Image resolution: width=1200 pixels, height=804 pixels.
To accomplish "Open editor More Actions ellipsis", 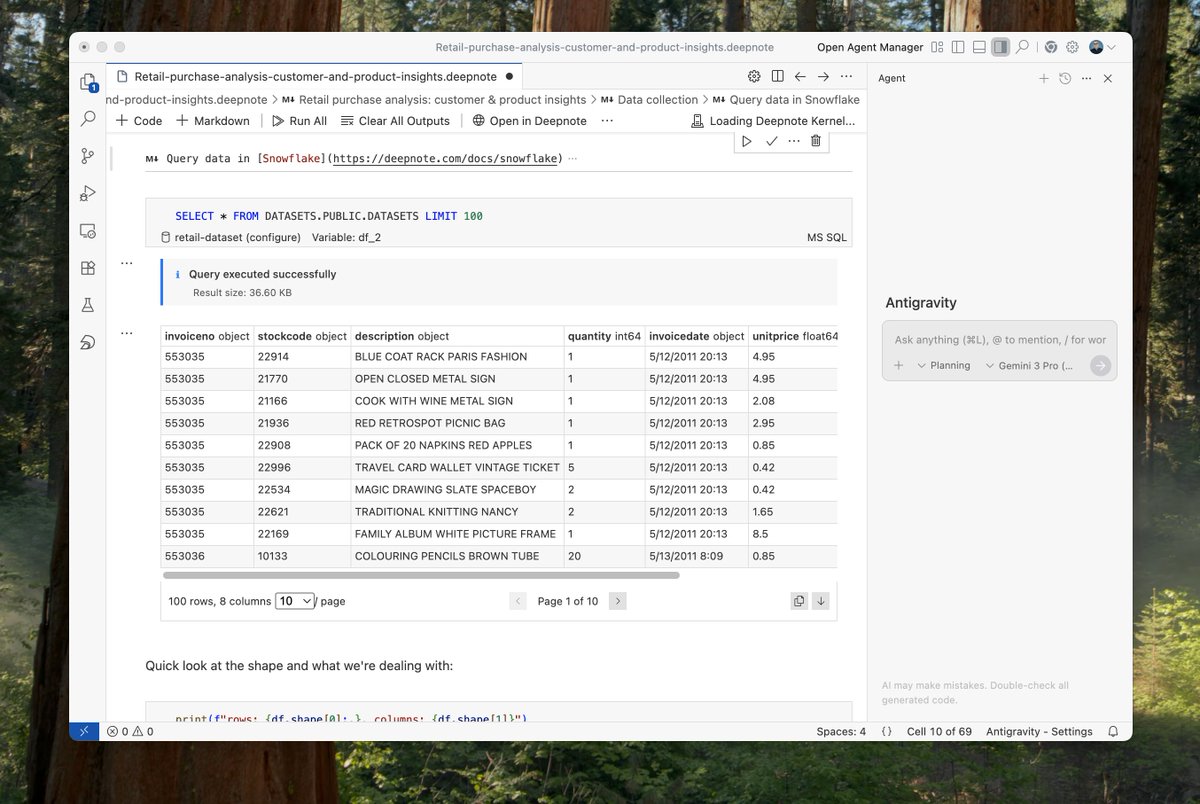I will point(846,76).
